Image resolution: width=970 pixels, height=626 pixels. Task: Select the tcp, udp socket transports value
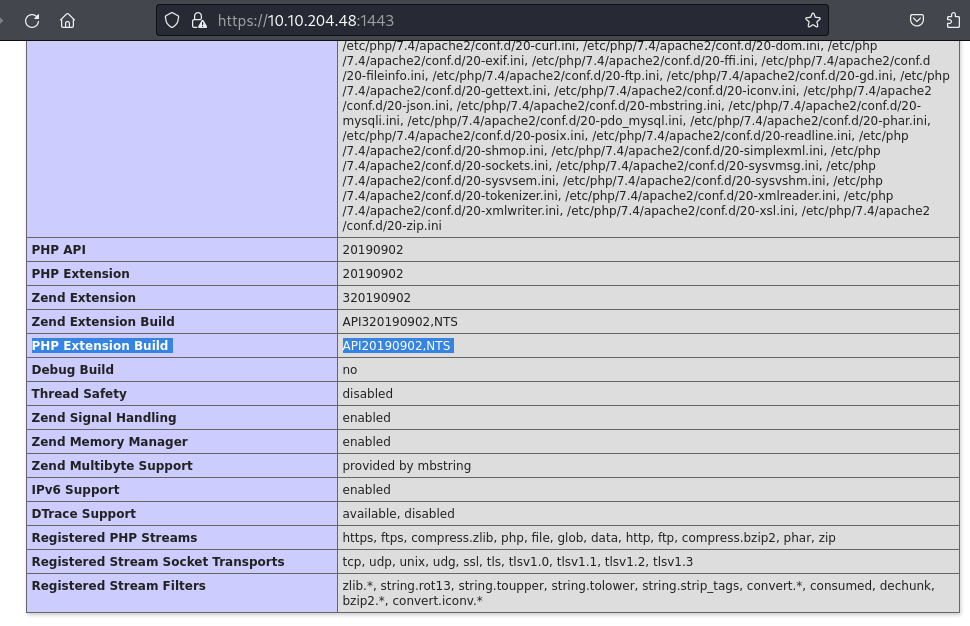pos(518,562)
